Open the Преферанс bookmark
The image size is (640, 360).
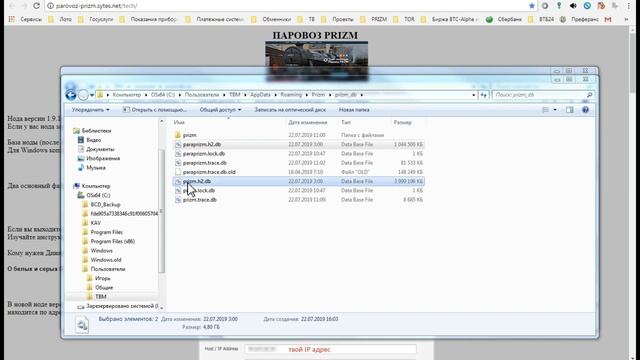(580, 19)
